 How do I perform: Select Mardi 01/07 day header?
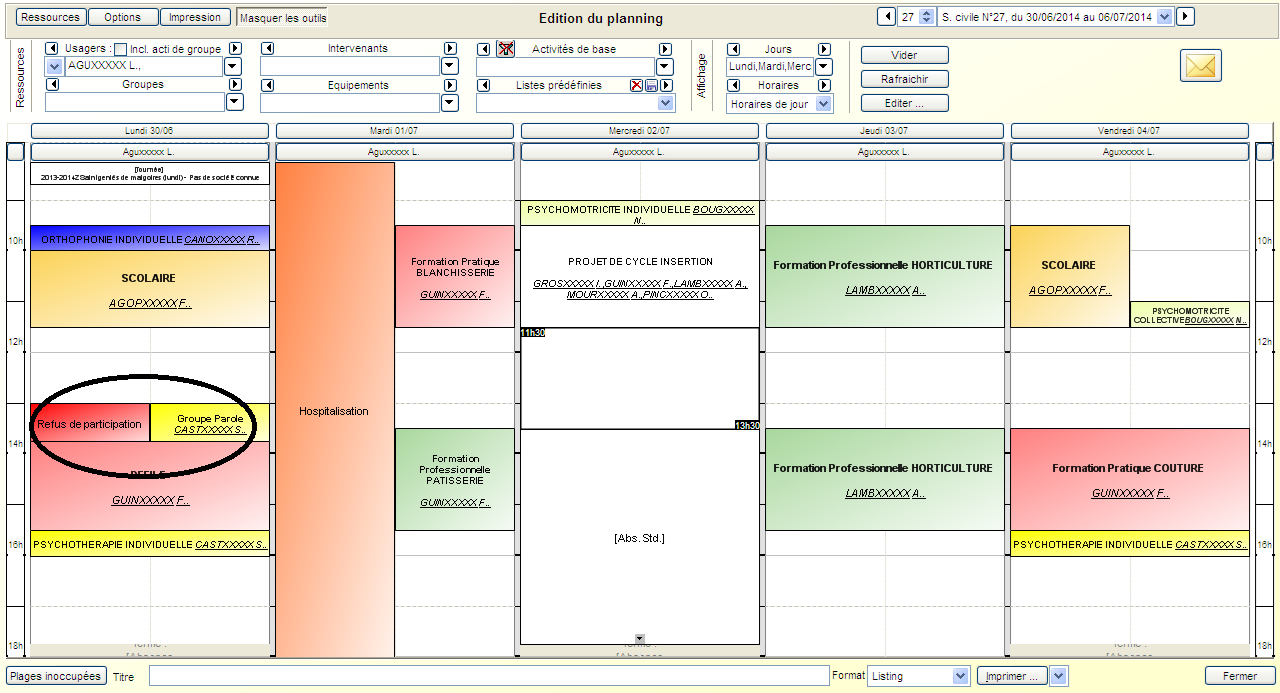(x=394, y=131)
